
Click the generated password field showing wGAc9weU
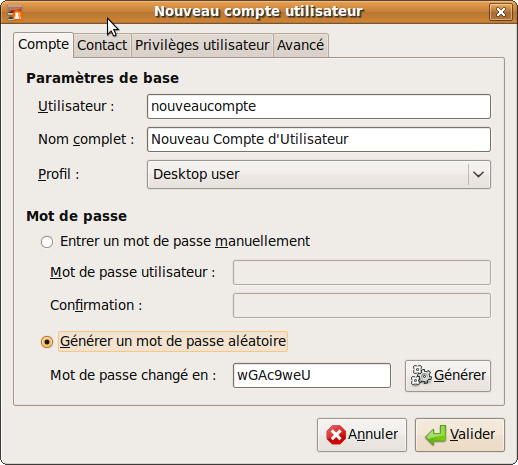pyautogui.click(x=312, y=376)
